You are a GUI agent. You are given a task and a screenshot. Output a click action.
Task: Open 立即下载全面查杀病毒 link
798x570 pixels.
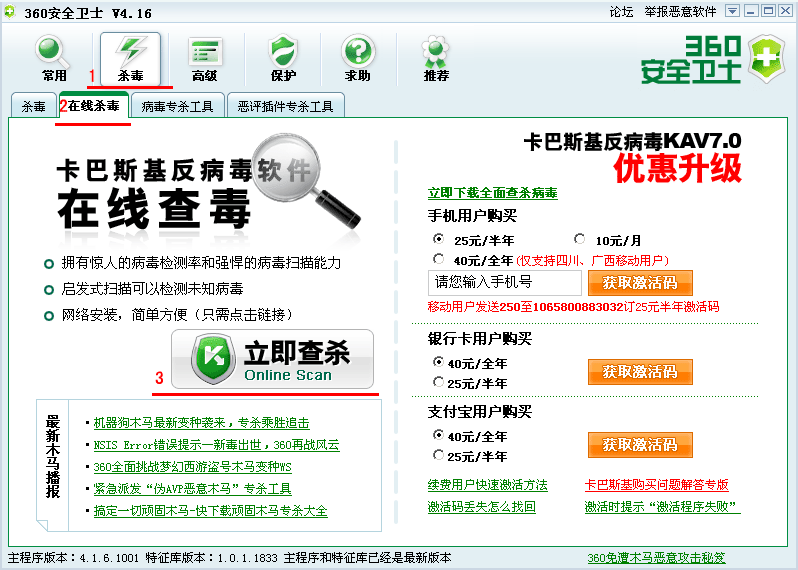[x=492, y=193]
